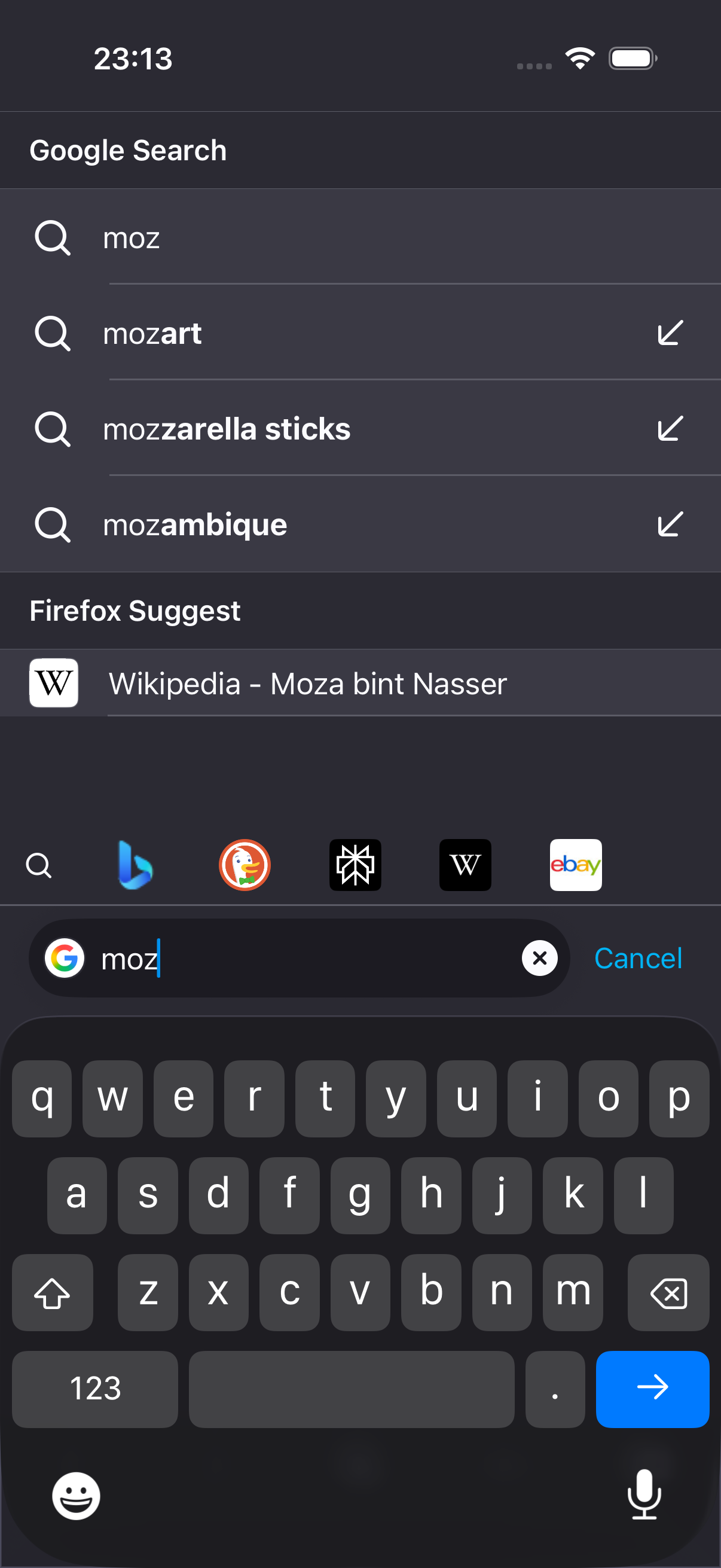Select the "moz" search suggestion
The height and width of the screenshot is (1568, 721).
360,237
